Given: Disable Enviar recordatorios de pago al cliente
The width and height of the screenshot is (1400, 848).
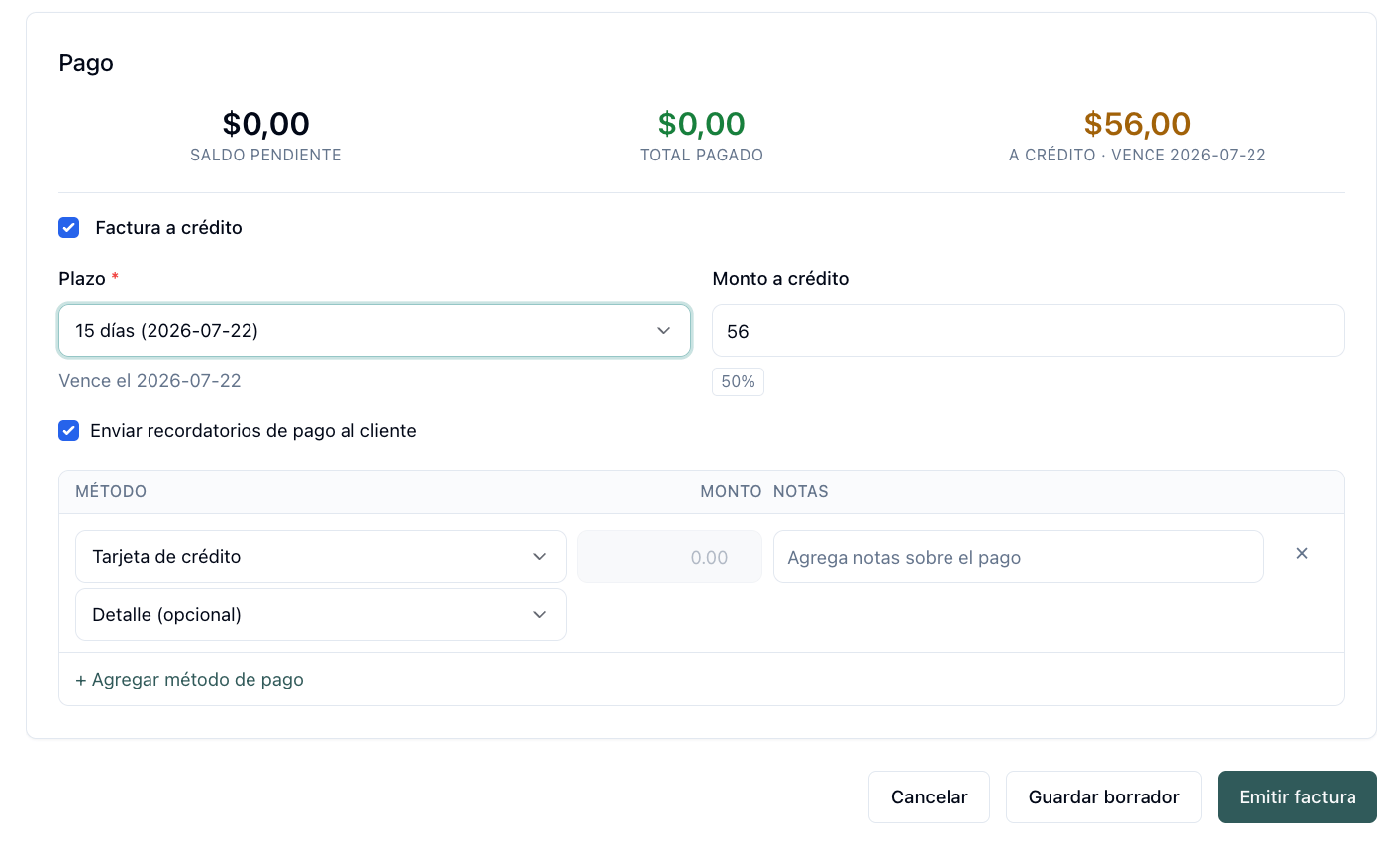Looking at the screenshot, I should click(69, 431).
